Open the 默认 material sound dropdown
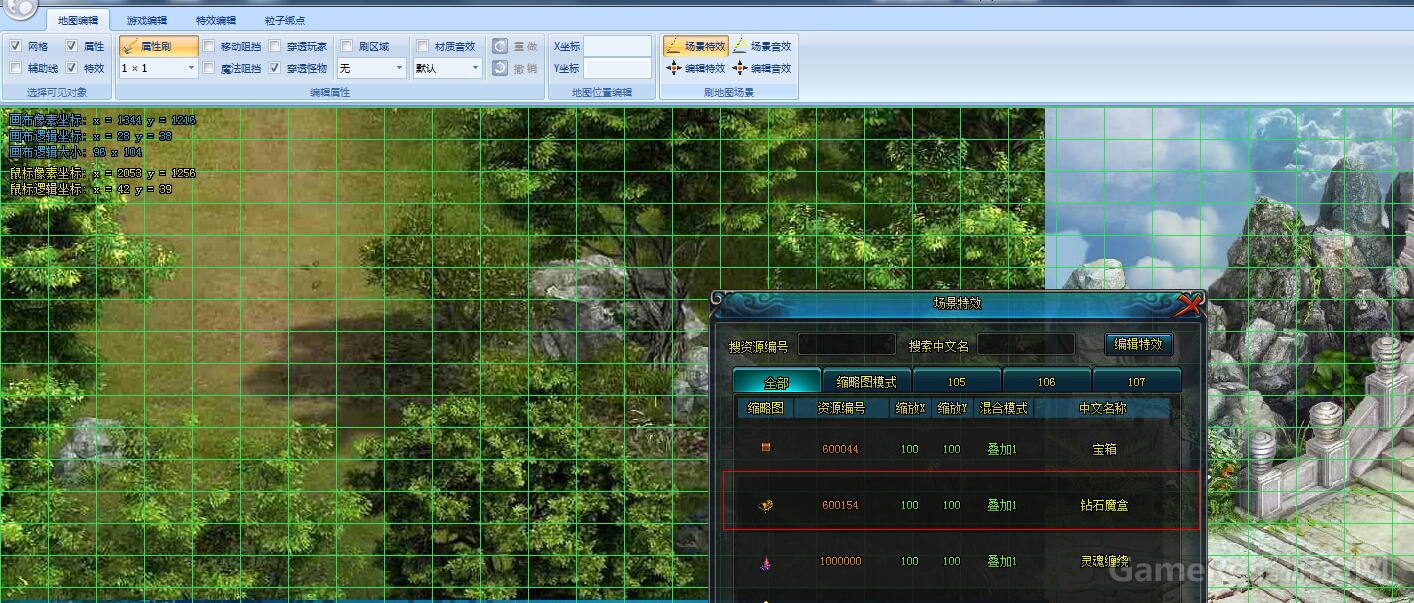Viewport: 1414px width, 603px height. click(x=448, y=68)
